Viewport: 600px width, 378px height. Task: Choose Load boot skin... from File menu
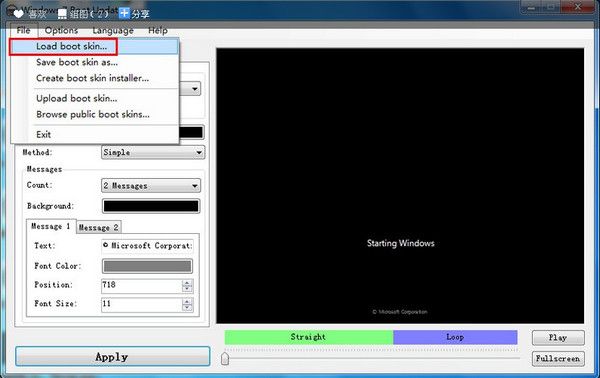pos(95,46)
